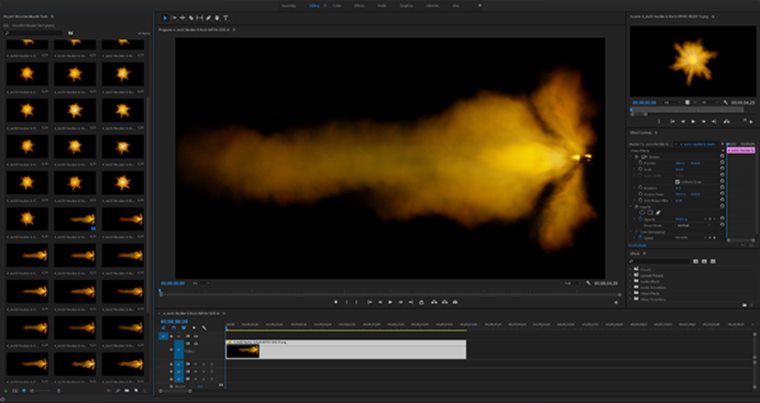
Task: Open the Find icon in Project panel
Action: 118,390
